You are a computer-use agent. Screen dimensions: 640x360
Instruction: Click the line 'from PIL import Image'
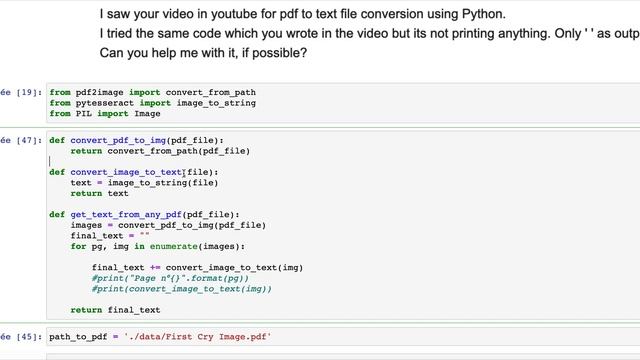point(105,113)
